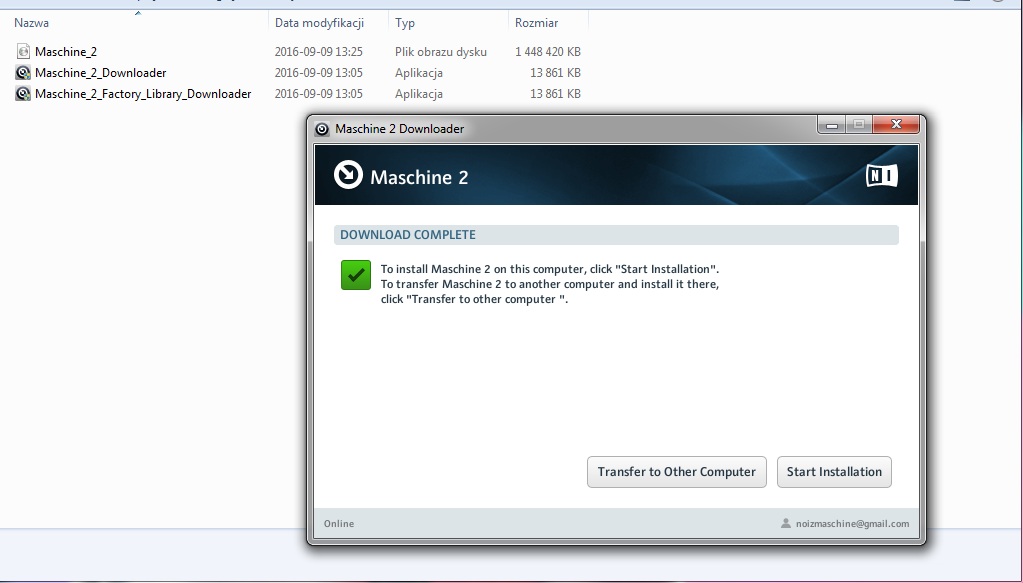
Task: Click the Maschine 2 download arrow logo
Action: 348,175
